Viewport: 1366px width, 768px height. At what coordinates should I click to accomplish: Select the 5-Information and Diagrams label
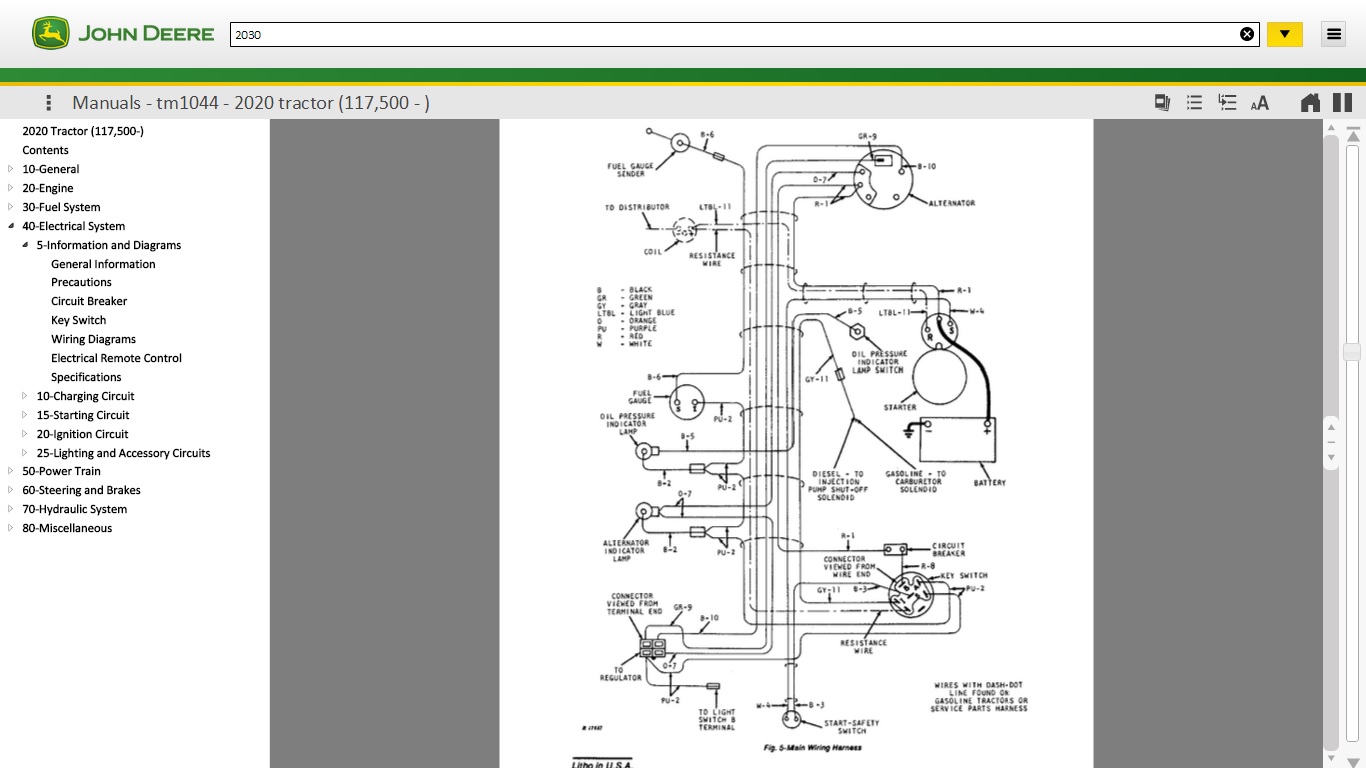[109, 245]
